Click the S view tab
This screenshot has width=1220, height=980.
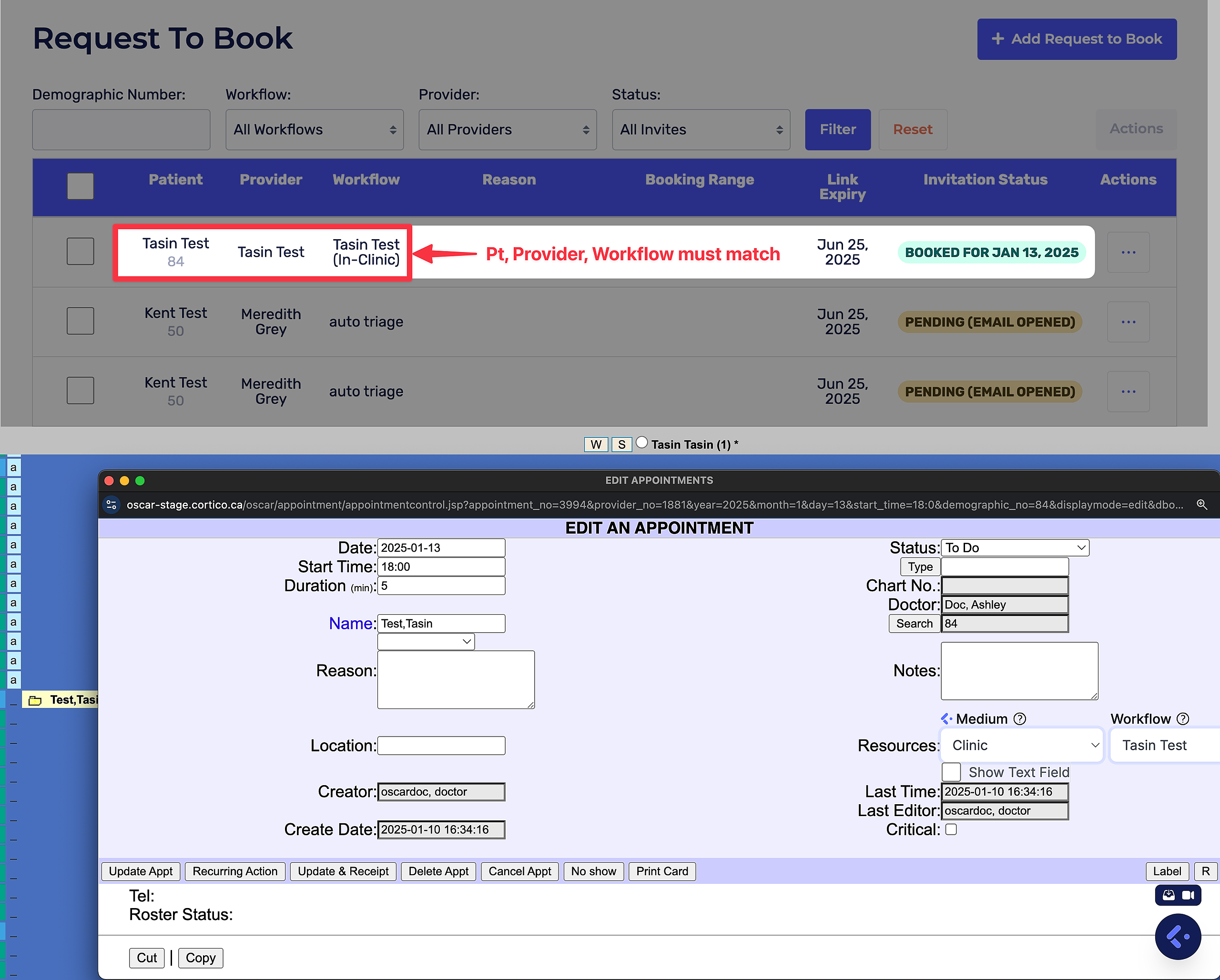621,445
